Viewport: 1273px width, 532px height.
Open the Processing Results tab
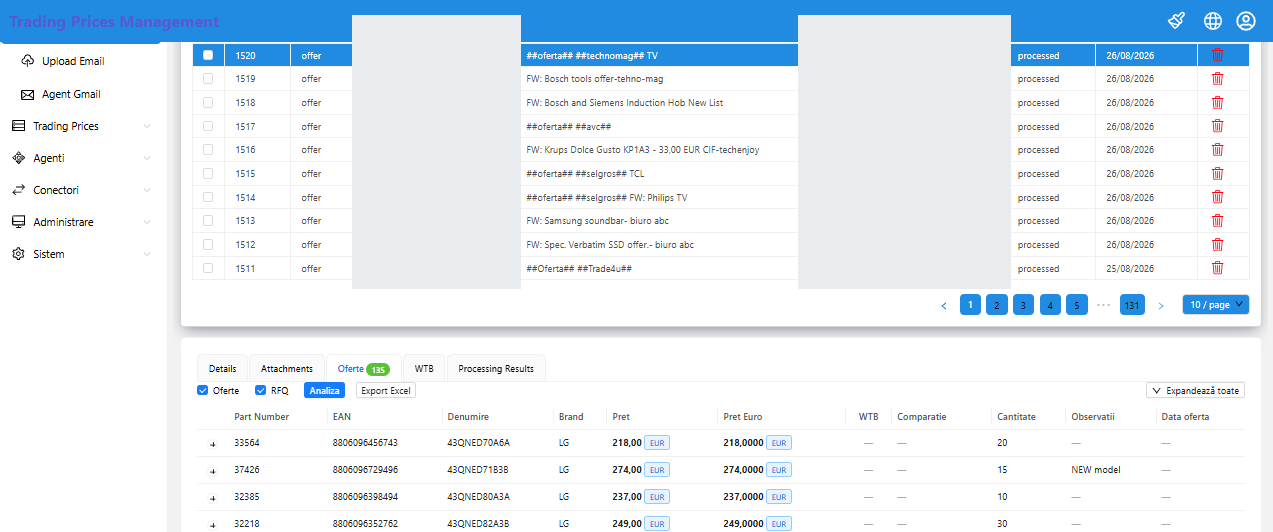tap(496, 369)
